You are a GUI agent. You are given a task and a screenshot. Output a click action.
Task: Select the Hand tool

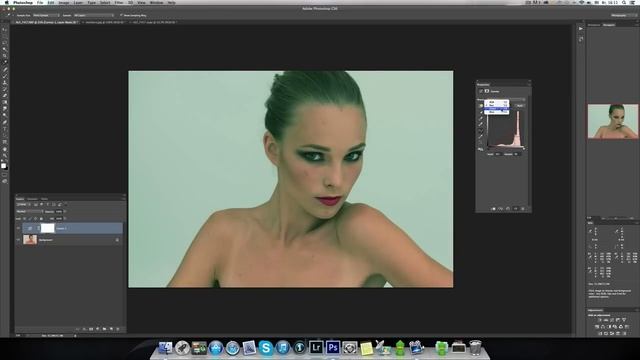click(x=4, y=149)
